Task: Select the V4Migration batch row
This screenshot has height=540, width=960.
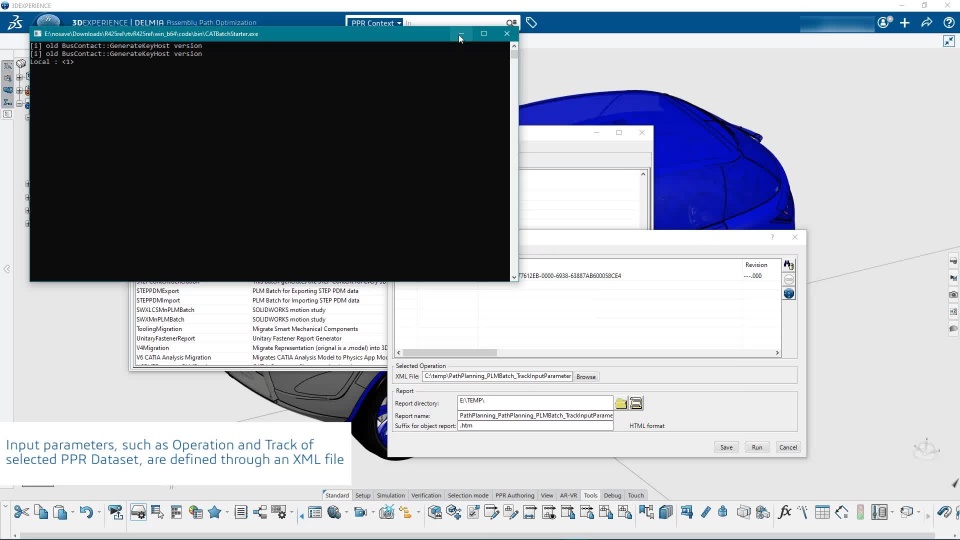Action: point(261,348)
